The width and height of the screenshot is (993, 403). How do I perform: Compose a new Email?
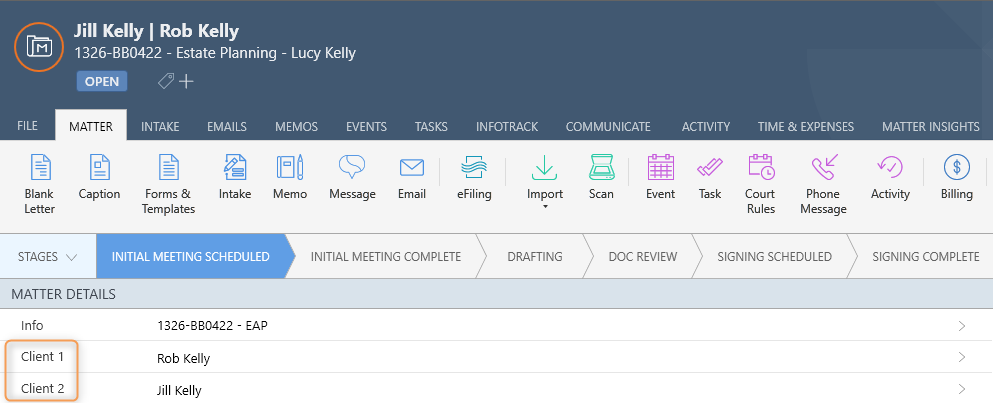pyautogui.click(x=412, y=177)
